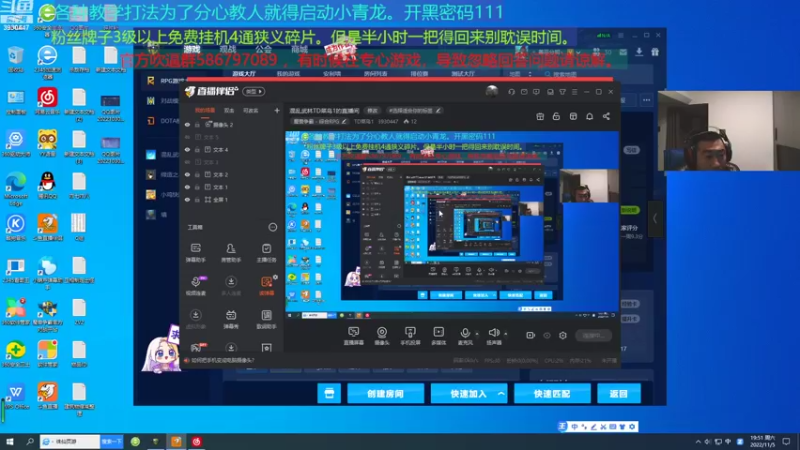Switch to 游戏 tab in game platform
Image resolution: width=800 pixels, height=450 pixels.
(192, 49)
